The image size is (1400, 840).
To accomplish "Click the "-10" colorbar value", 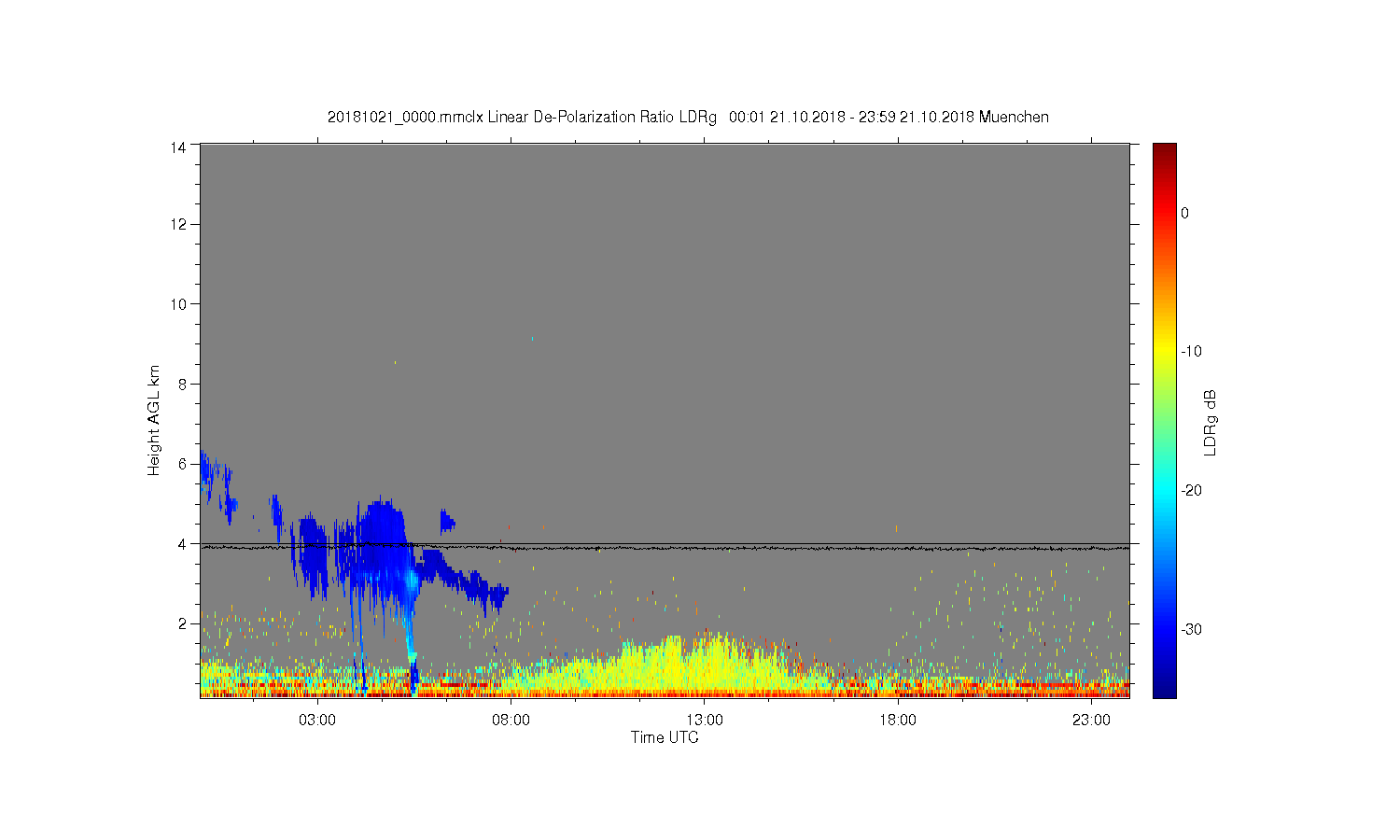I will (1191, 352).
